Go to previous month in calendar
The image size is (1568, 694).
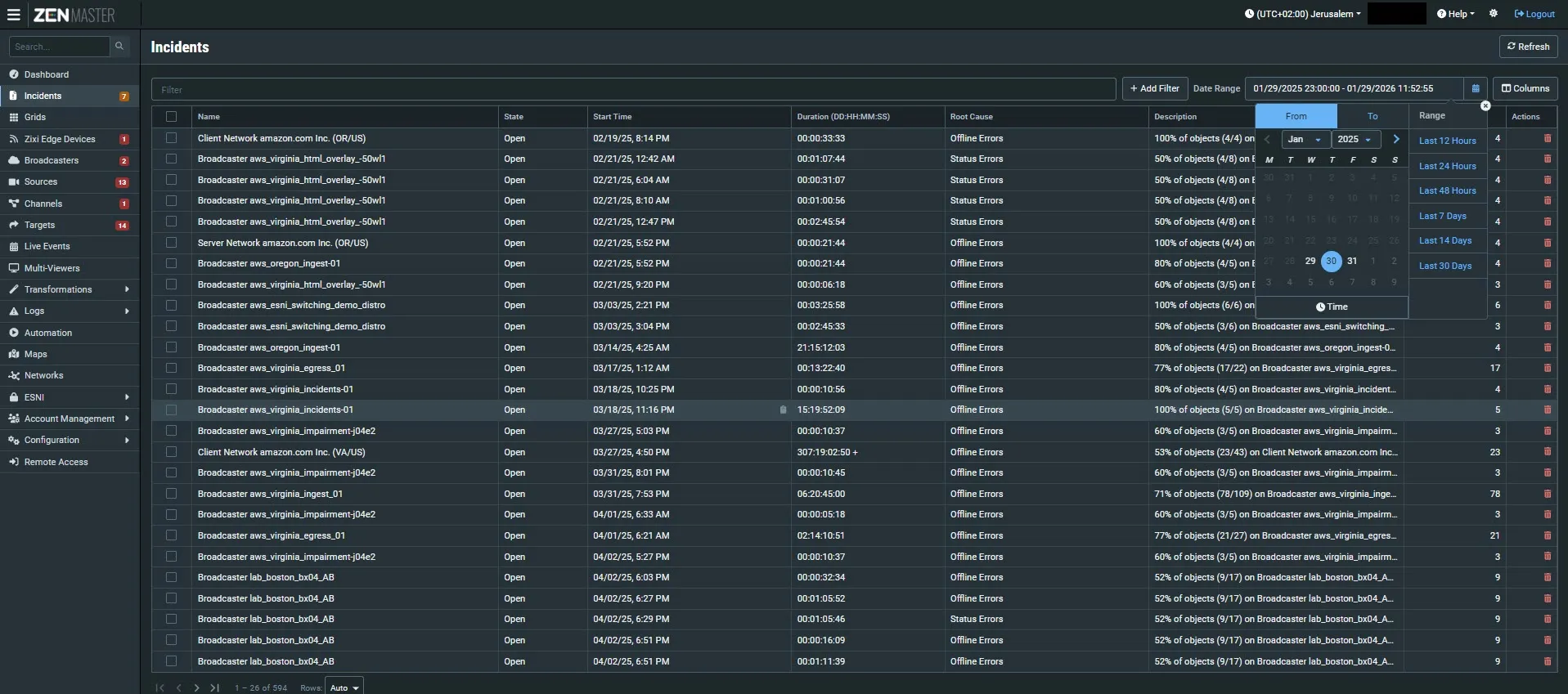pyautogui.click(x=1268, y=140)
